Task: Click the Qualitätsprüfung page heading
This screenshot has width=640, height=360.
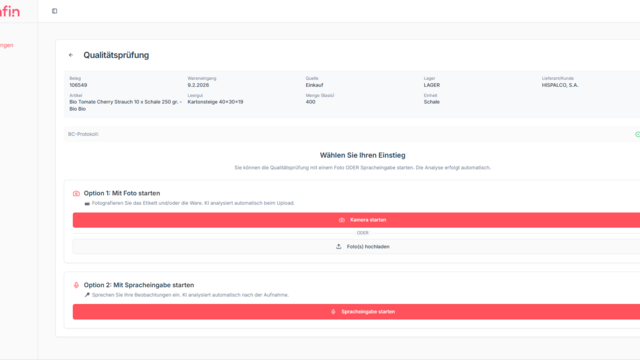Action: click(x=116, y=55)
